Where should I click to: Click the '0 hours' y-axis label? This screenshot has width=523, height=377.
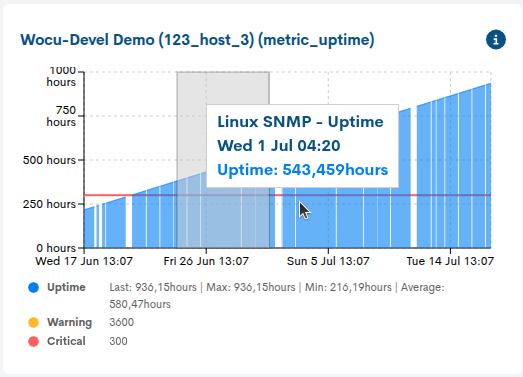[56, 248]
